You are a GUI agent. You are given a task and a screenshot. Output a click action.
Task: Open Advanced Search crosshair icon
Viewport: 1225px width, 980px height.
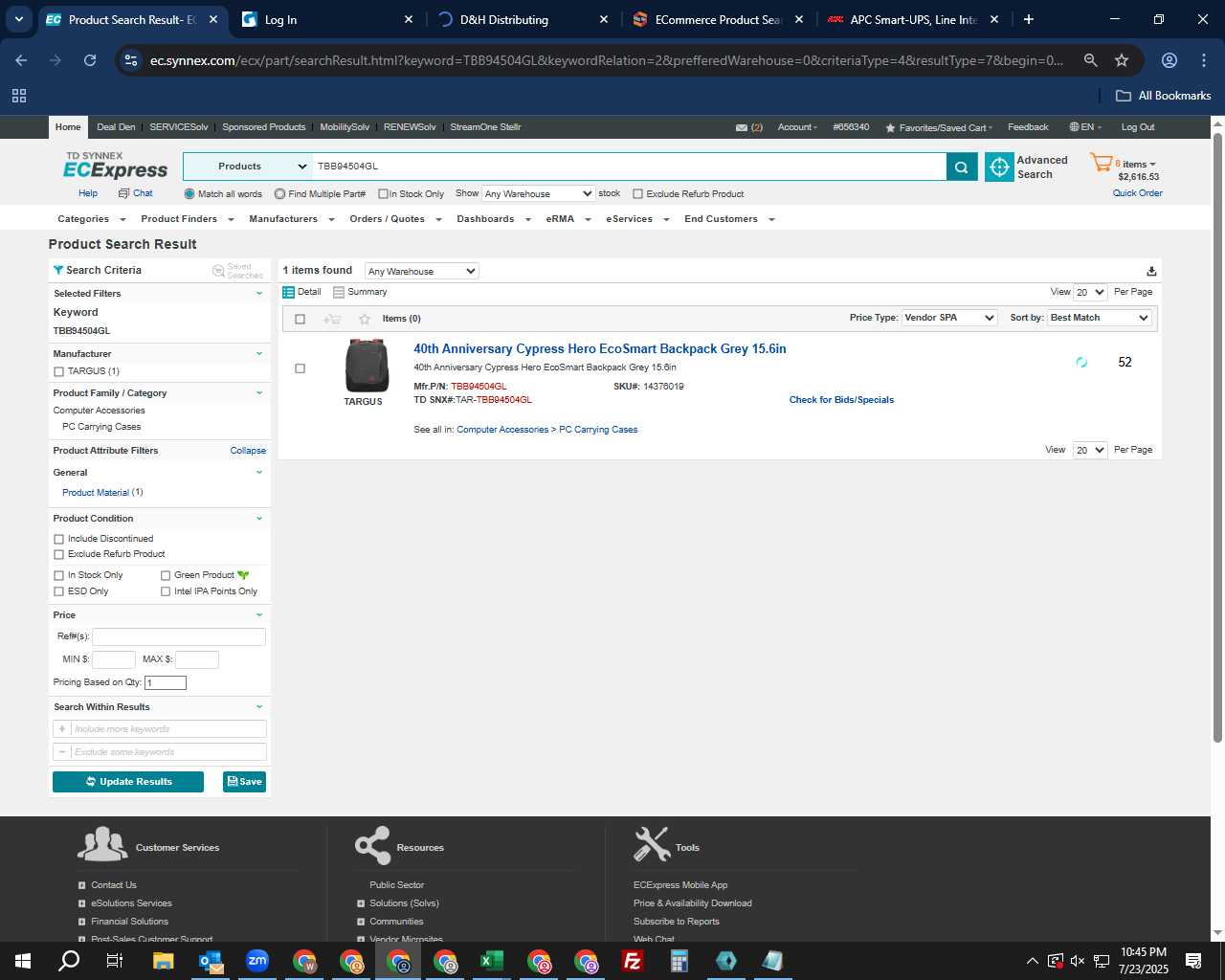(999, 167)
